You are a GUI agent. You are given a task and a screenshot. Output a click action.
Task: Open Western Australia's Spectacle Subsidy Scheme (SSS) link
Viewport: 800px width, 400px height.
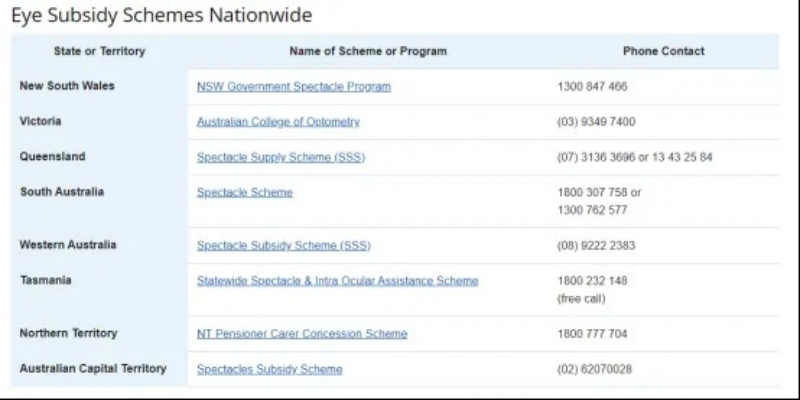[283, 245]
